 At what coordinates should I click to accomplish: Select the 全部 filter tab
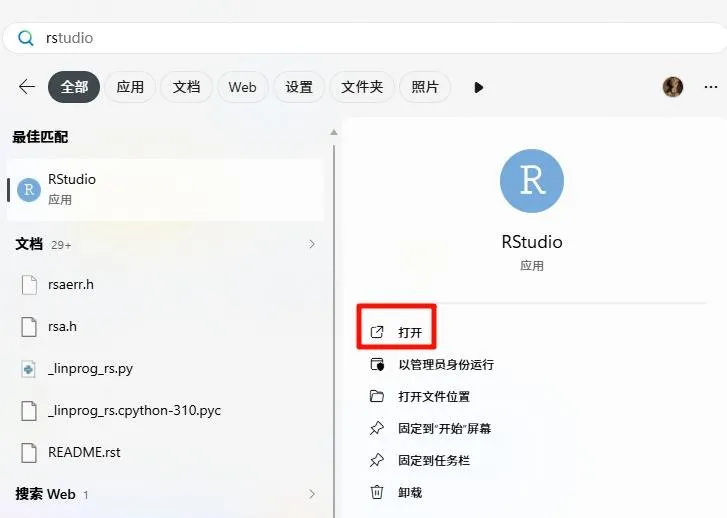[74, 87]
